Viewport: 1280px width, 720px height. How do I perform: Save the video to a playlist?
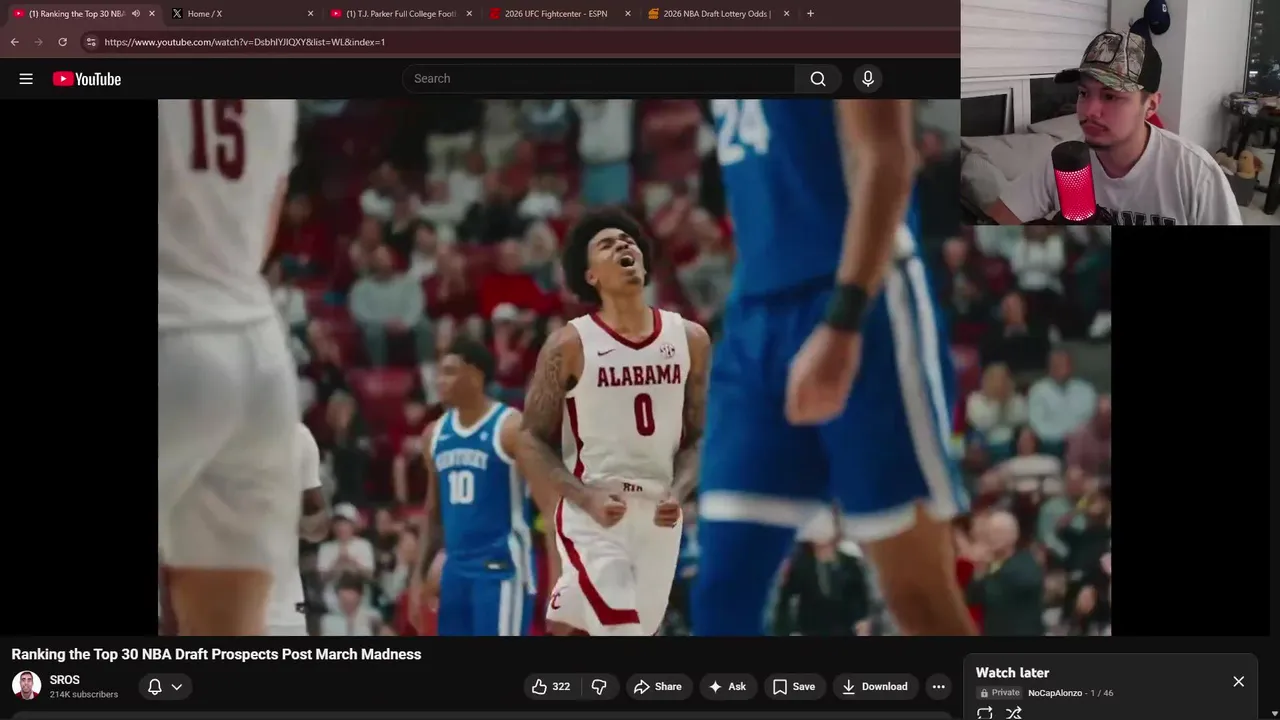coord(793,686)
